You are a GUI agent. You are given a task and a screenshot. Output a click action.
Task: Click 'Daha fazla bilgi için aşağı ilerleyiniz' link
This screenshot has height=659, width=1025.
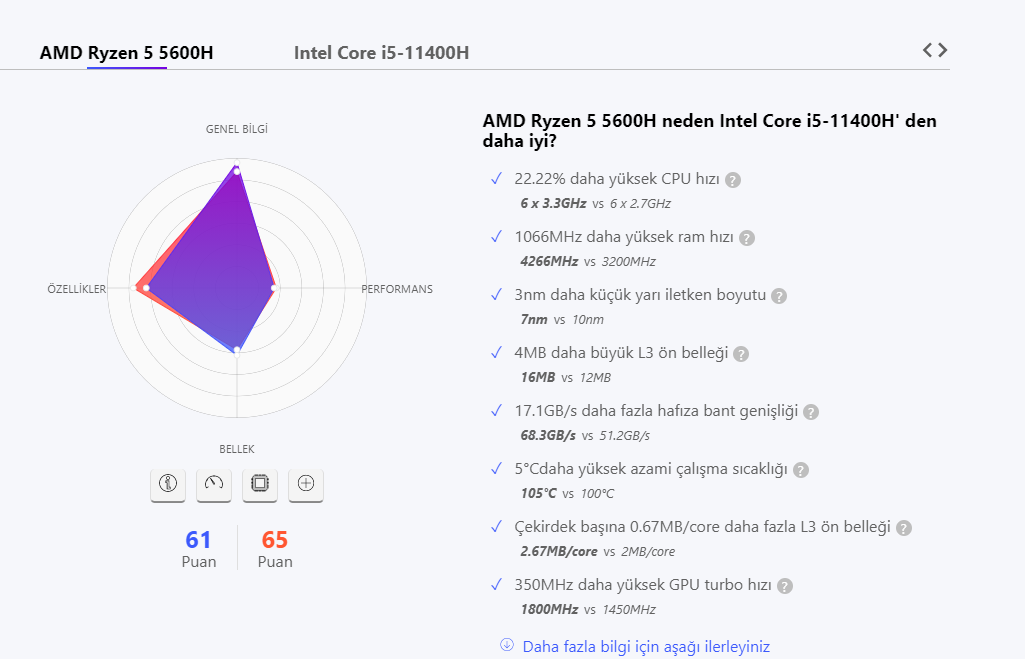point(646,647)
